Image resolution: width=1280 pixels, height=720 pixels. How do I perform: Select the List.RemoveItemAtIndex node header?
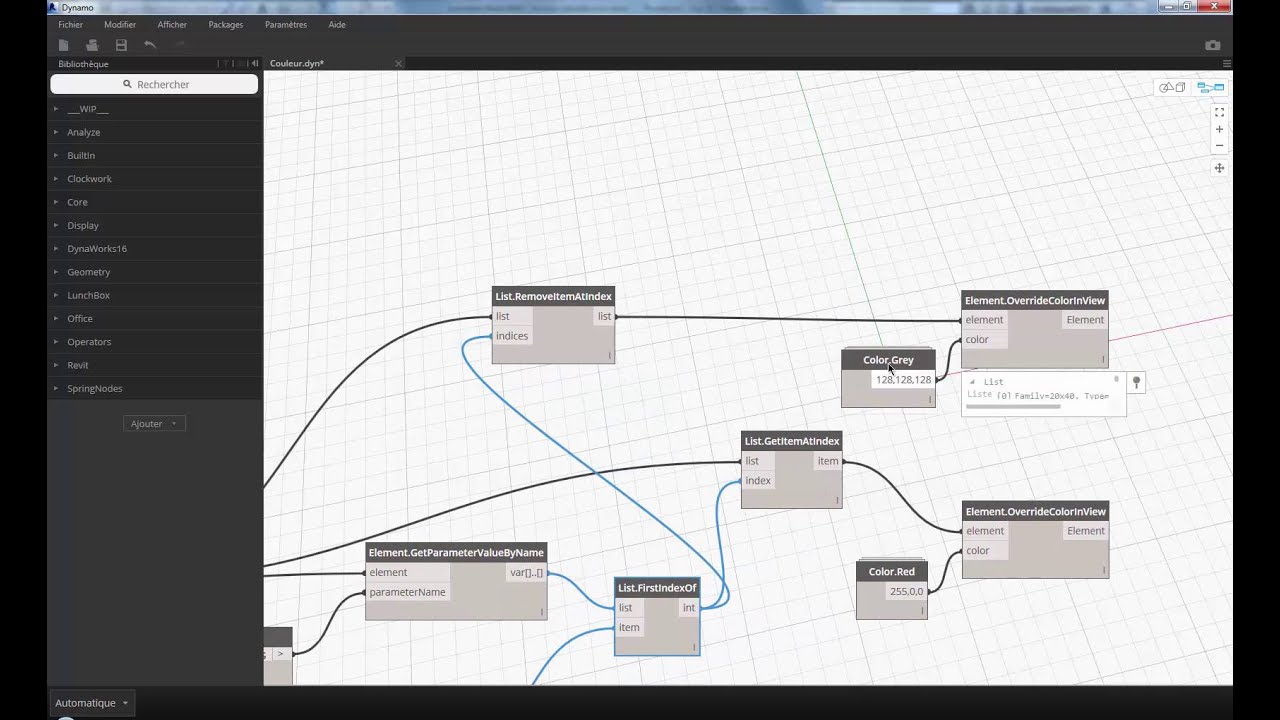tap(553, 296)
